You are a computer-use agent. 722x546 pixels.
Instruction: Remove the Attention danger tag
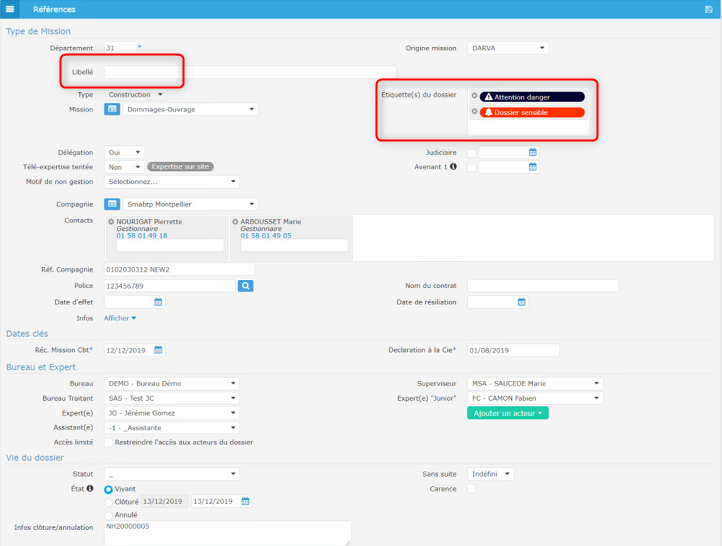474,97
